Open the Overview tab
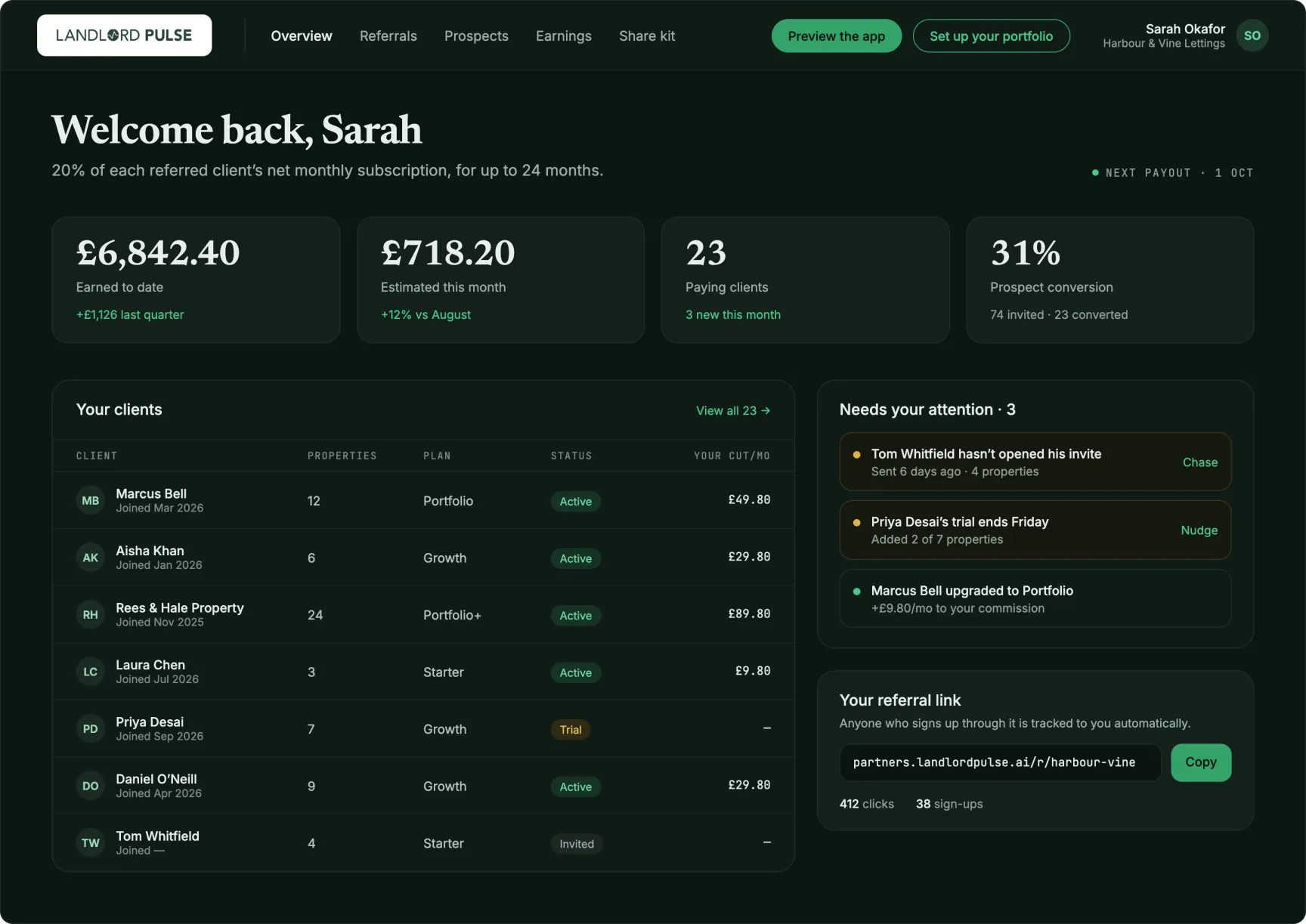This screenshot has height=924, width=1306. tap(302, 36)
